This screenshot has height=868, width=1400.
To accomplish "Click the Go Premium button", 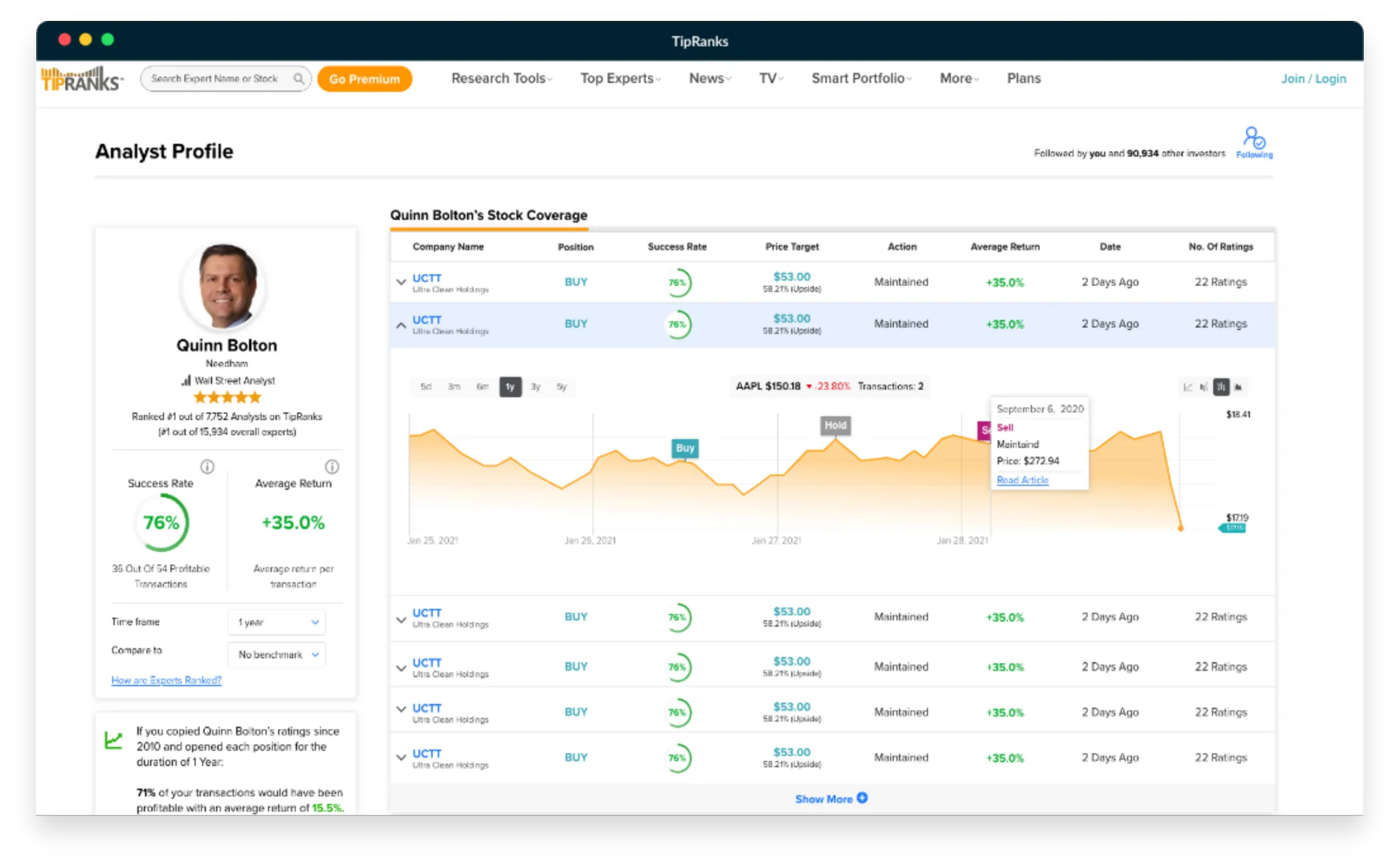I will (x=364, y=79).
